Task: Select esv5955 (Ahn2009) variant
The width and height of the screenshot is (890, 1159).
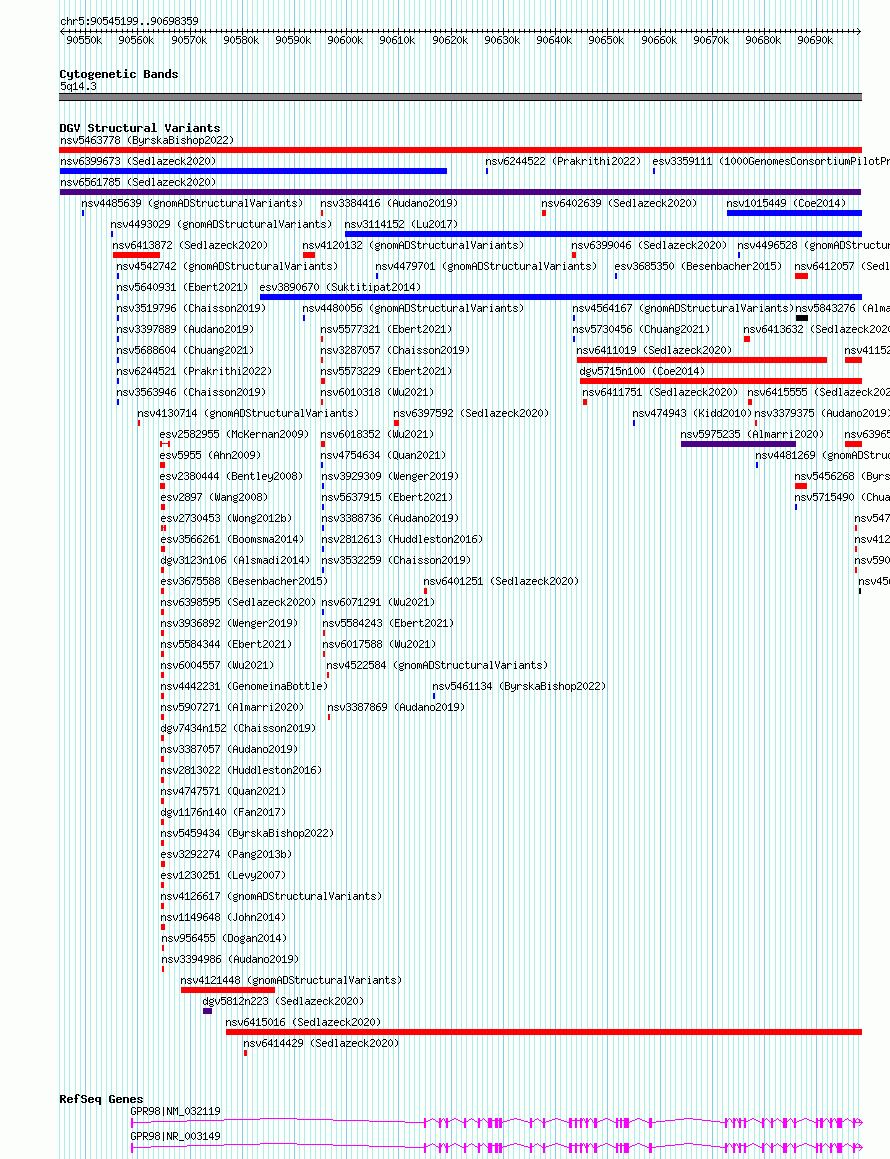Action: [x=211, y=455]
